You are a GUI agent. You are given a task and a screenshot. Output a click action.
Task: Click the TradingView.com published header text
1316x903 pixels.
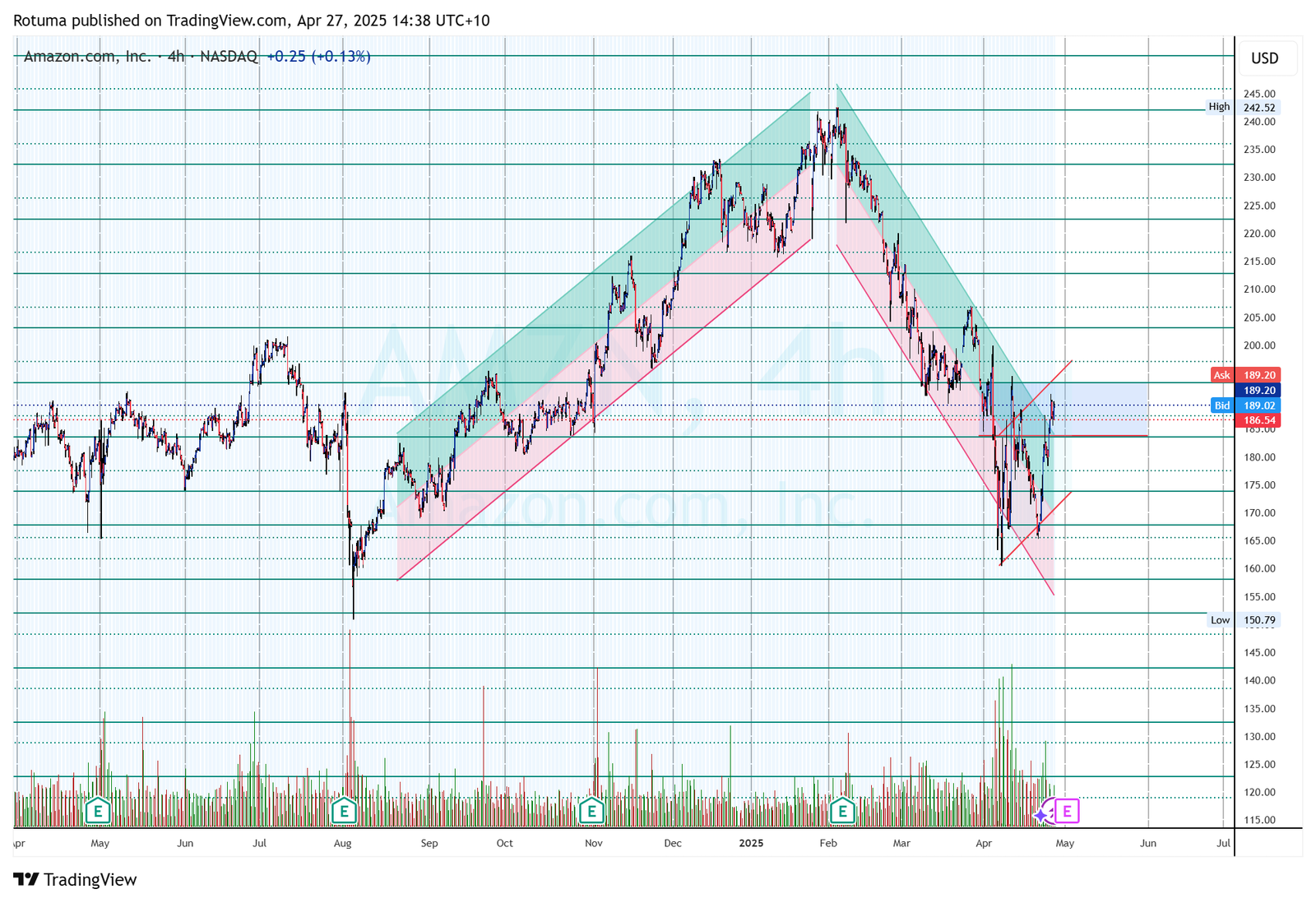click(251, 21)
